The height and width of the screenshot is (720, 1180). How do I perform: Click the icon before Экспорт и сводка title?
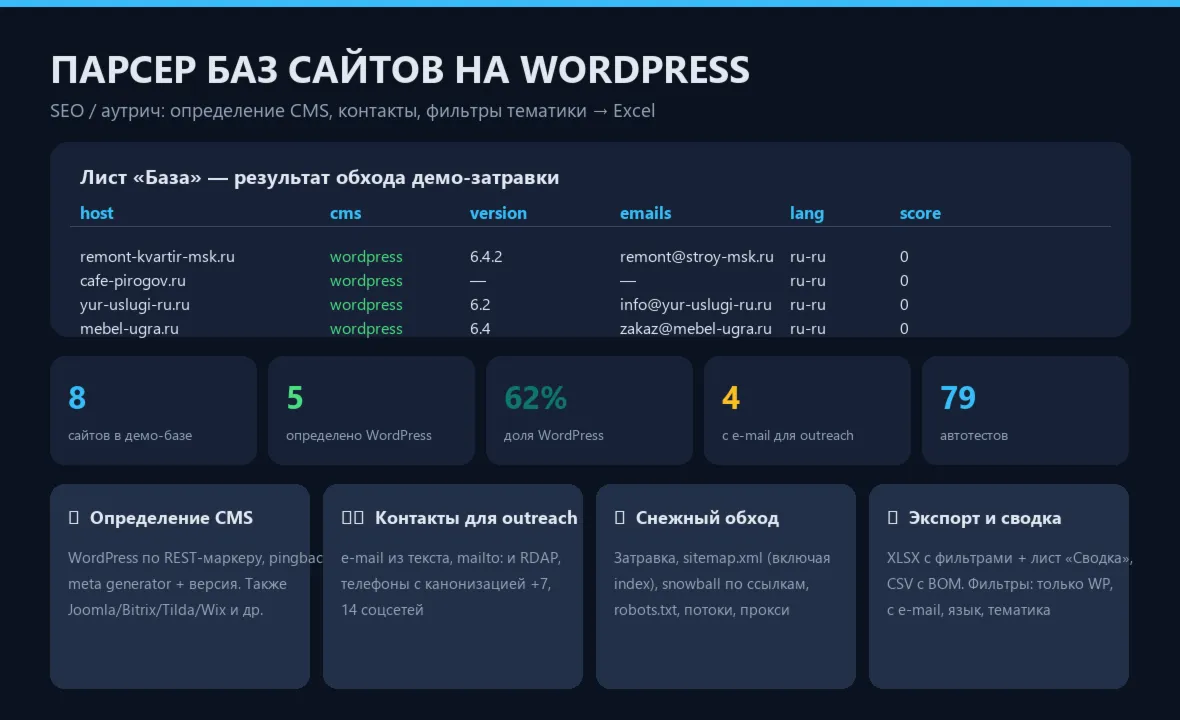click(x=893, y=518)
